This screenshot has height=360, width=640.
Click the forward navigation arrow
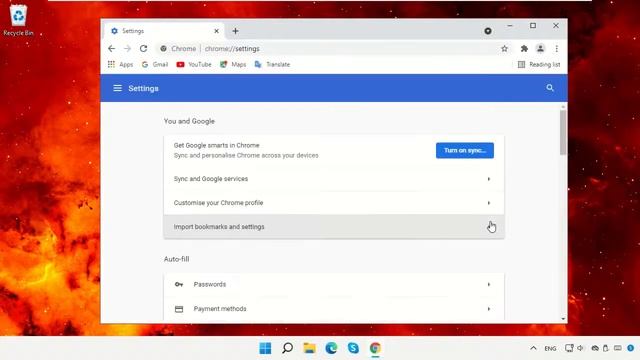pyautogui.click(x=127, y=49)
